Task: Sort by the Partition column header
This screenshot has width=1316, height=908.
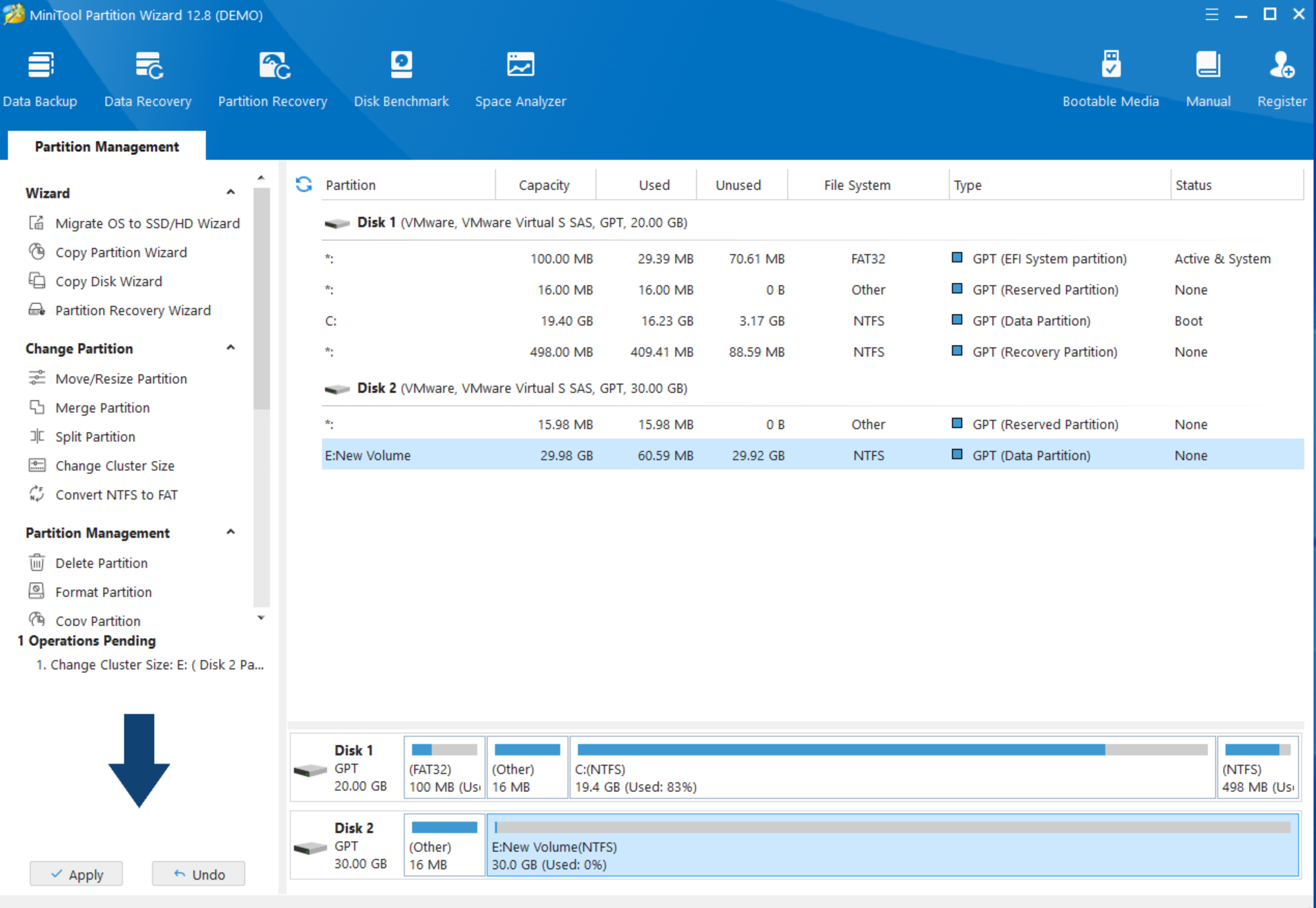Action: (x=409, y=184)
